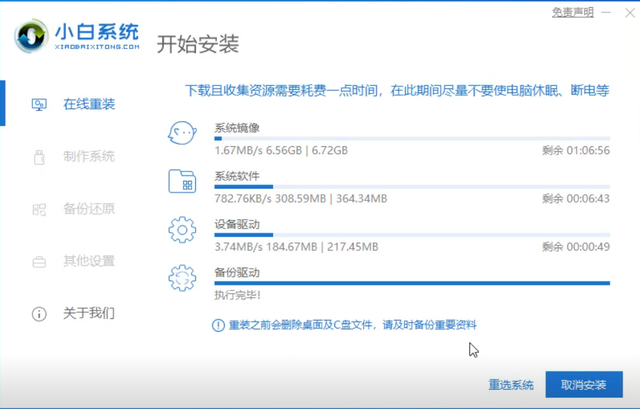This screenshot has height=409, width=640.
Task: Click the 设备驱动 gear icon
Action: pos(182,230)
